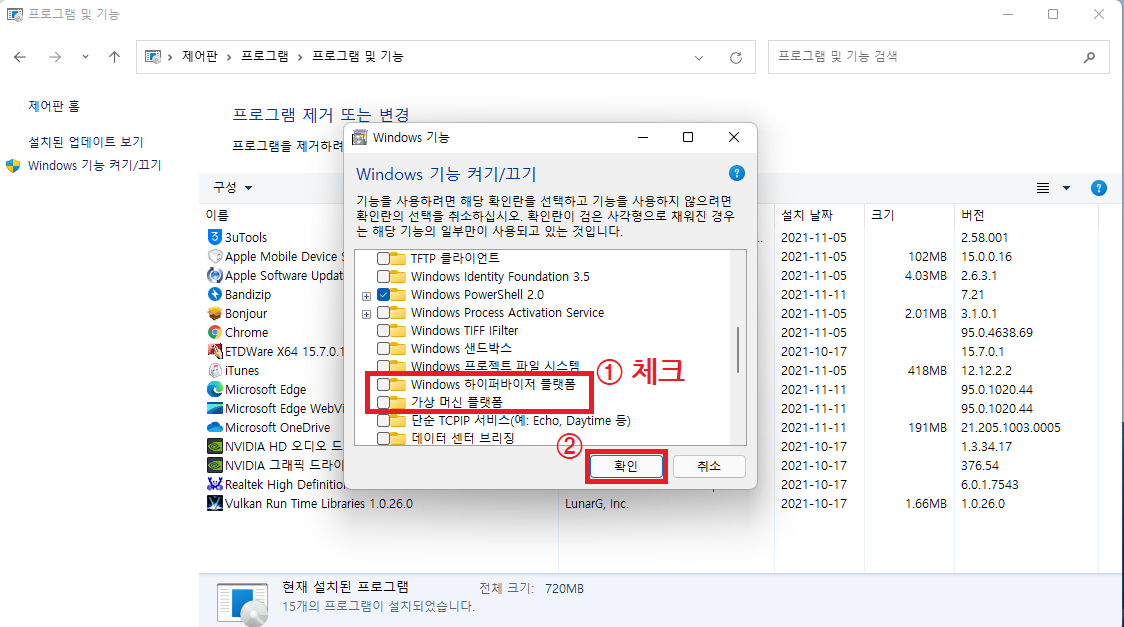Click the Apple Software Update icon
This screenshot has height=627, width=1124.
(x=214, y=275)
